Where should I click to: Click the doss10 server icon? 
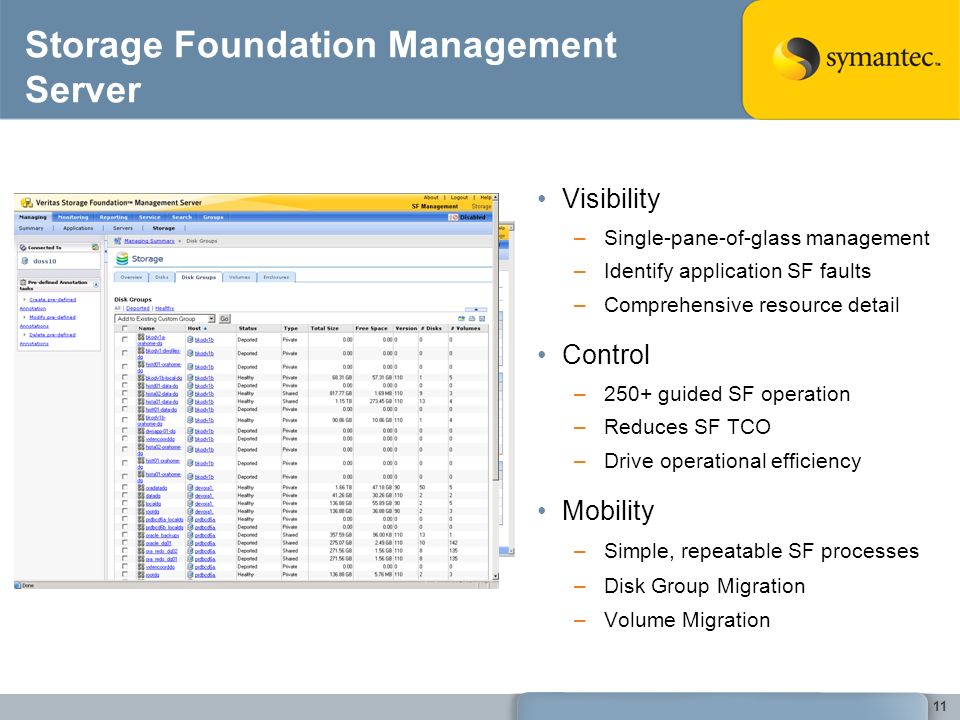click(x=24, y=261)
